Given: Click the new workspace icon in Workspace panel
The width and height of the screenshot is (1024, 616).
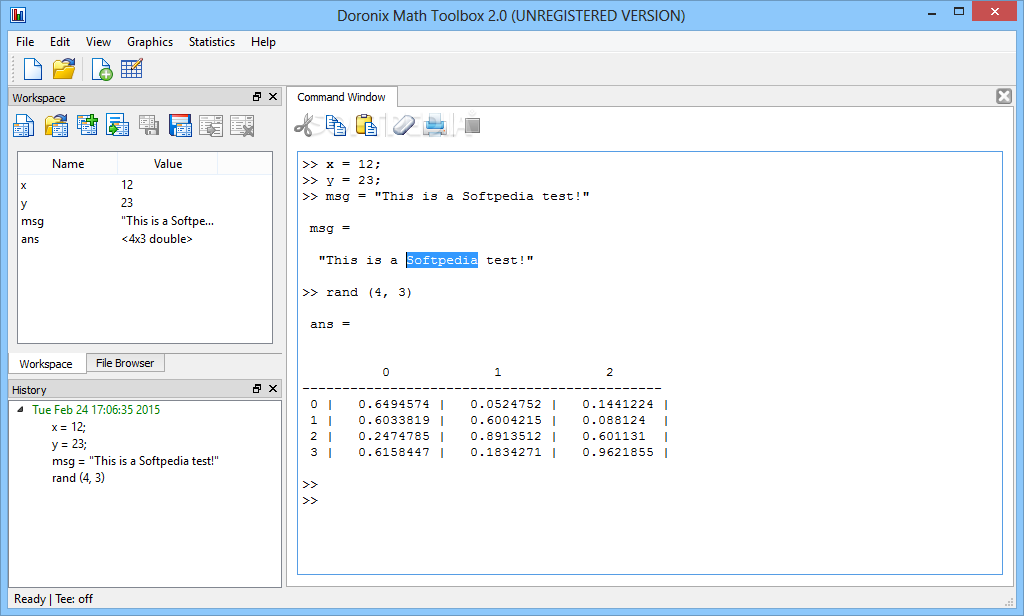Looking at the screenshot, I should 24,125.
